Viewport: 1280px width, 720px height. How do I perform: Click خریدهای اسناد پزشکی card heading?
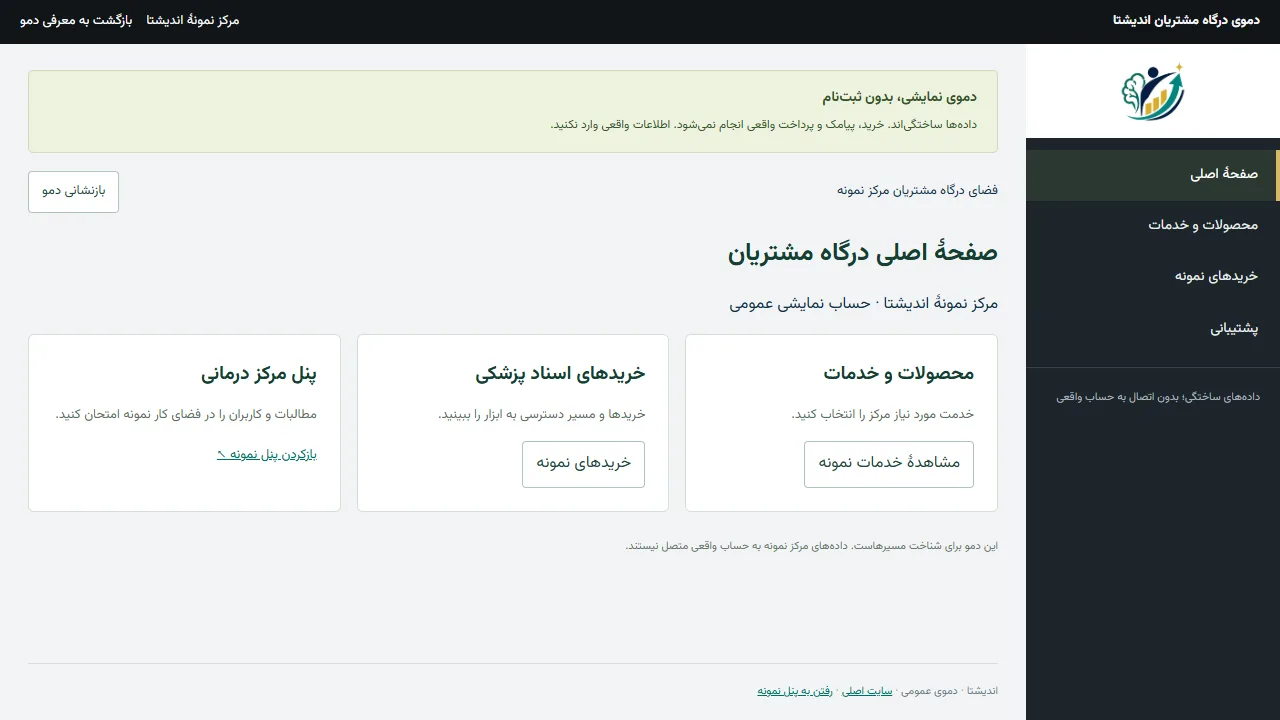tap(561, 374)
